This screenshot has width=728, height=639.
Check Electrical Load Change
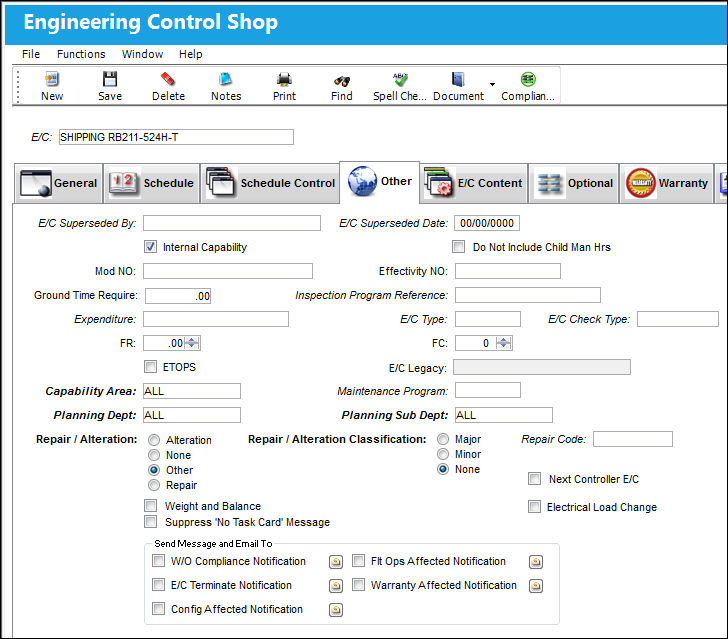(x=534, y=507)
